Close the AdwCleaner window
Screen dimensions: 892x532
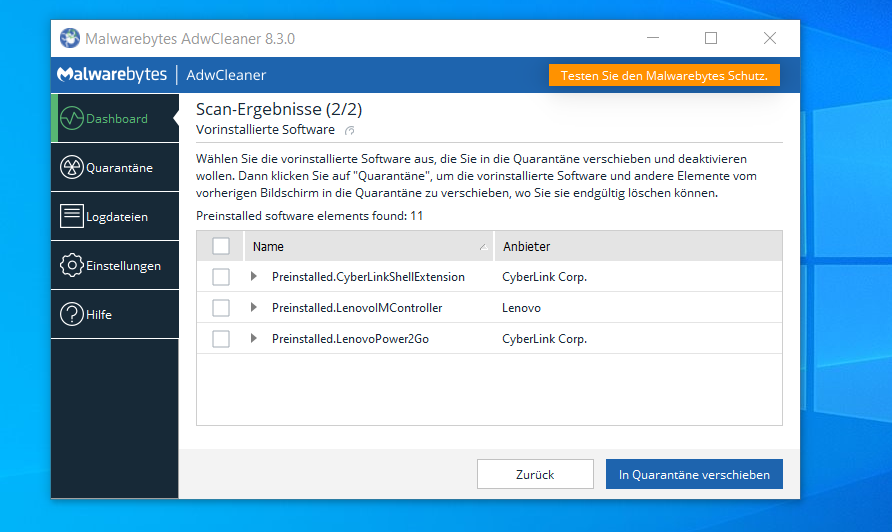[x=770, y=38]
